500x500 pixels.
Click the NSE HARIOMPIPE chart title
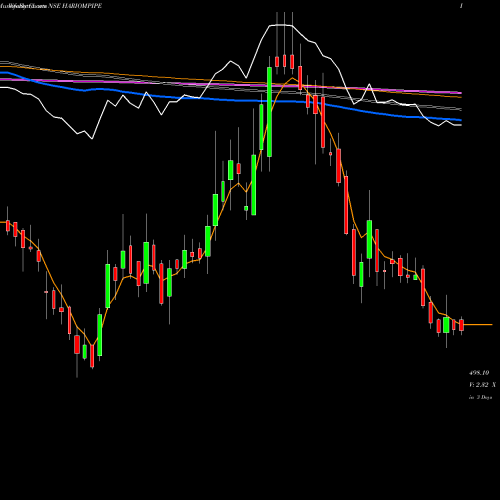tap(75, 6)
